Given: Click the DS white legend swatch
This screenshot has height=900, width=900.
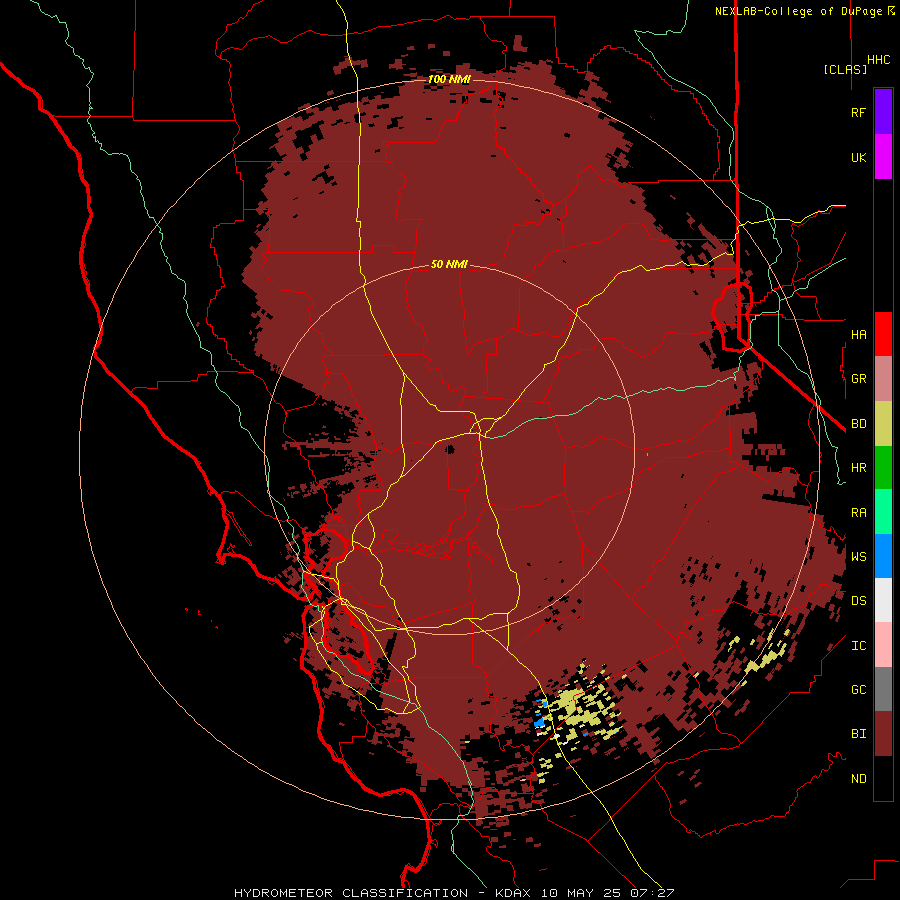Looking at the screenshot, I should (883, 600).
